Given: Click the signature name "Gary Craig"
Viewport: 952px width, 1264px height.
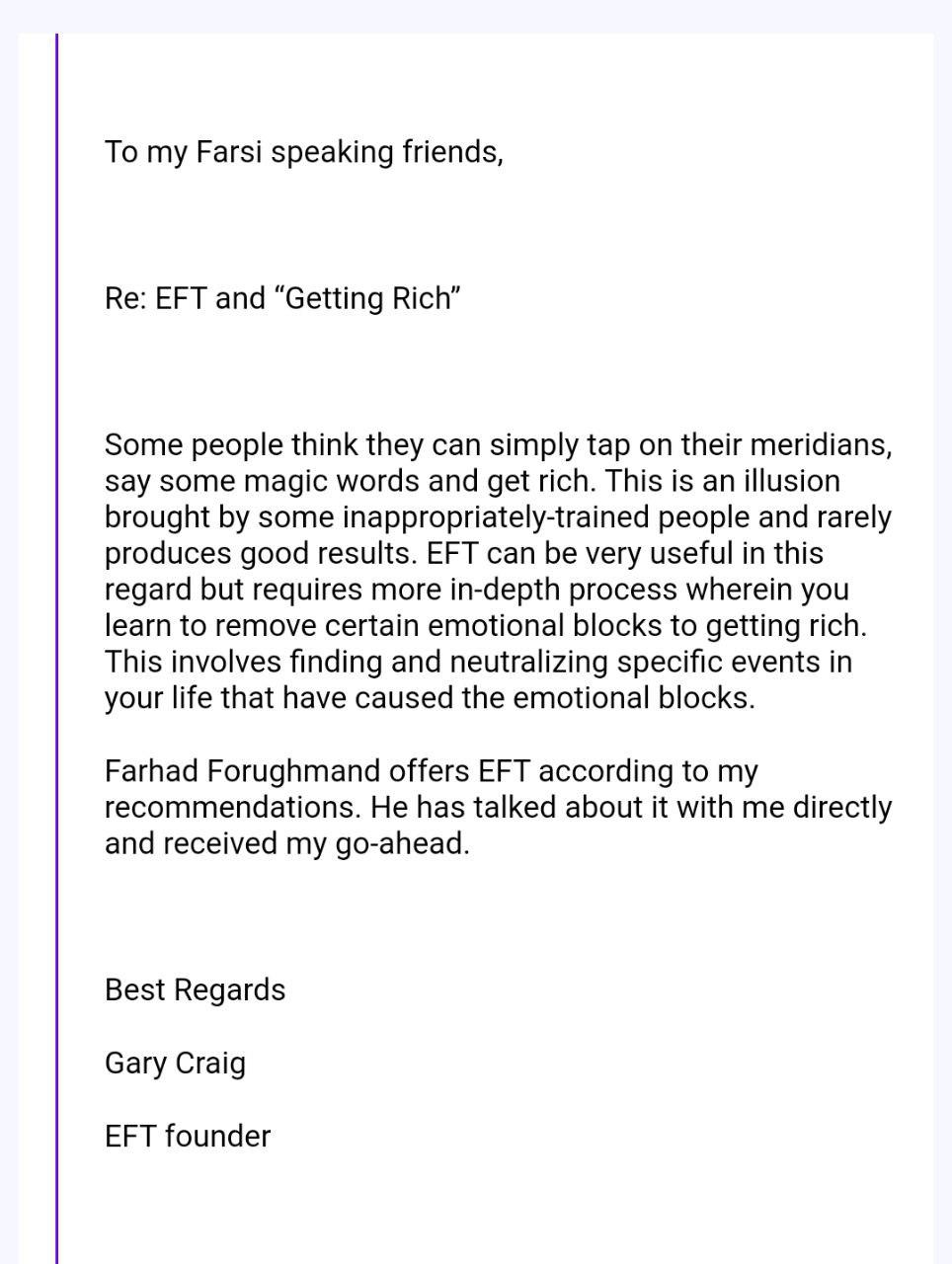Looking at the screenshot, I should (x=175, y=1063).
